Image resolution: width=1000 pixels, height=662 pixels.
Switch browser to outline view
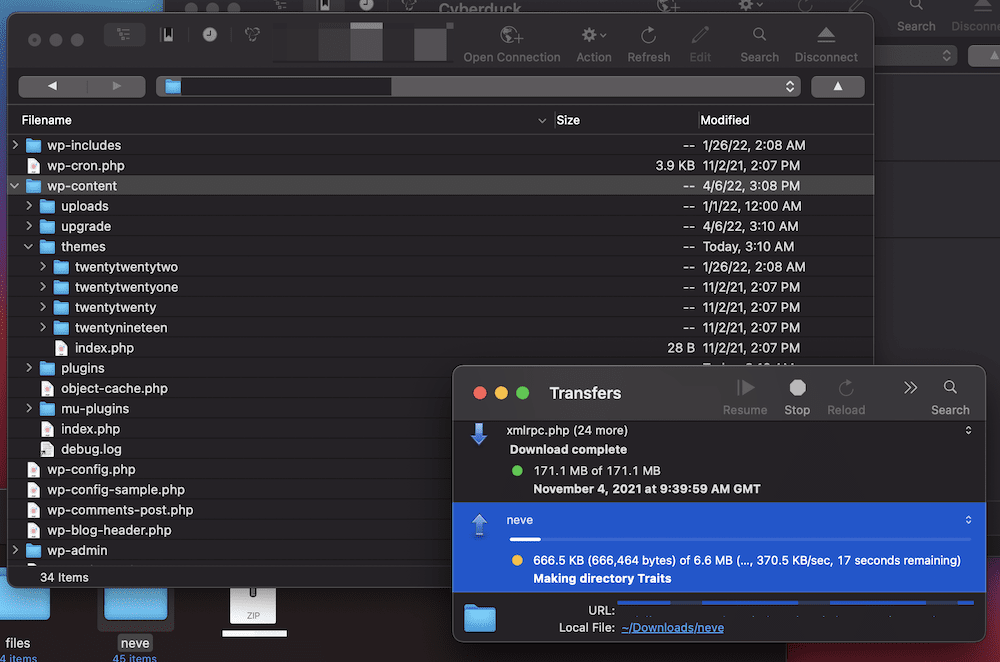tap(124, 33)
